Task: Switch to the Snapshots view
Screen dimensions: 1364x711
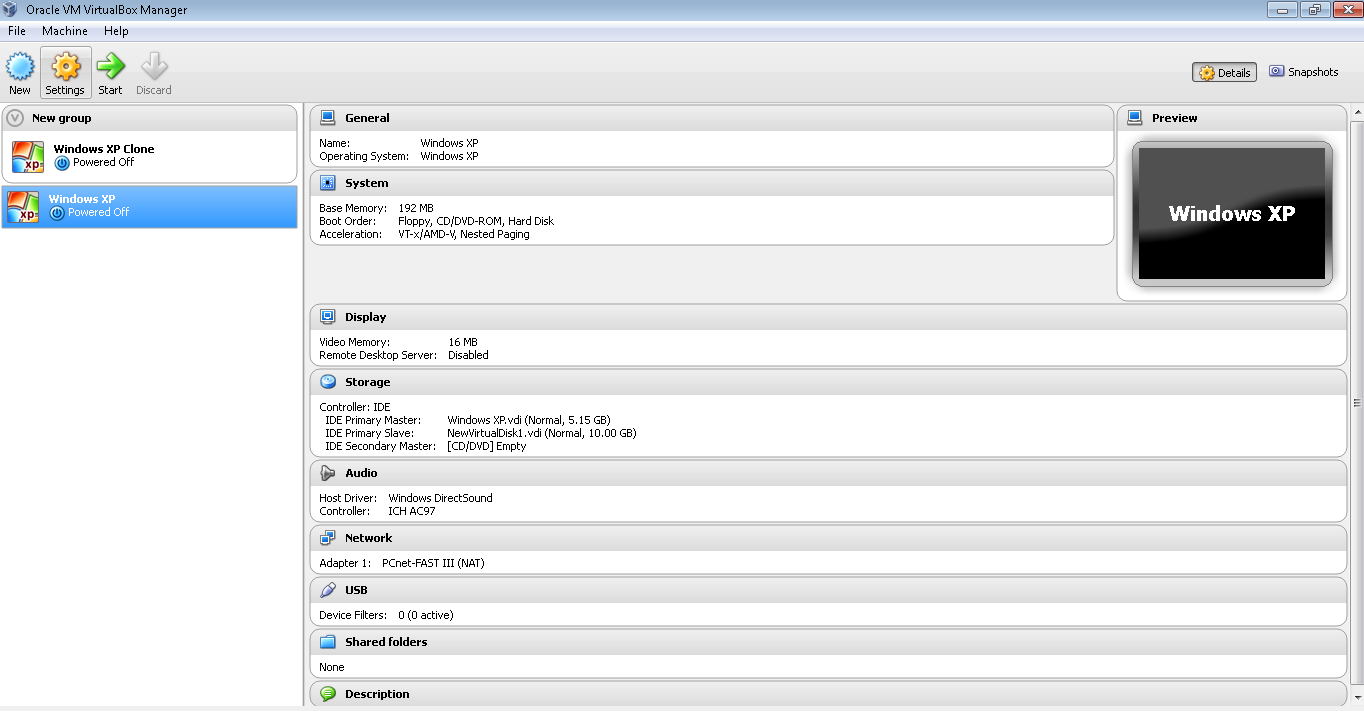Action: click(x=1304, y=72)
